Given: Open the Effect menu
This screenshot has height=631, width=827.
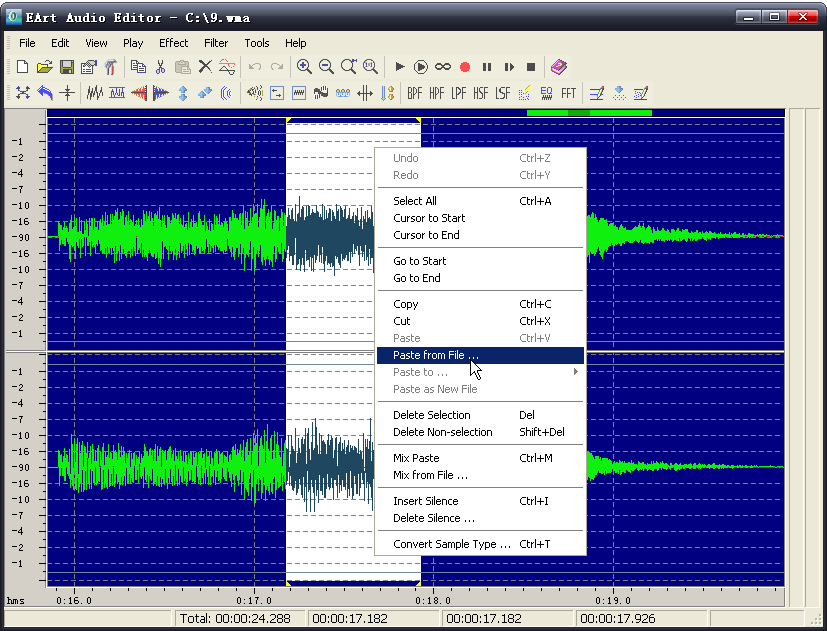Looking at the screenshot, I should [x=174, y=43].
